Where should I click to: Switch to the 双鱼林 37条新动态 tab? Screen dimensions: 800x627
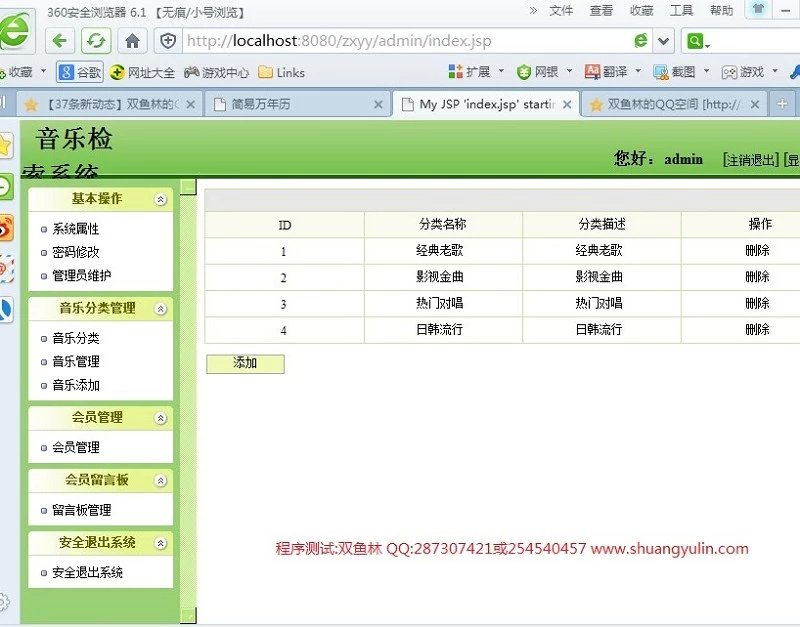110,104
